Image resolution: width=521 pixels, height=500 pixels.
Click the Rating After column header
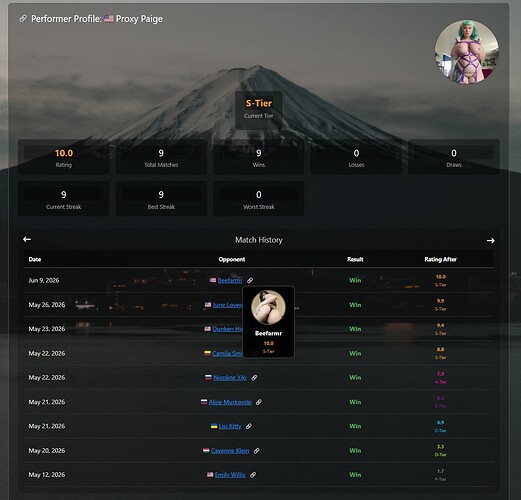click(440, 259)
